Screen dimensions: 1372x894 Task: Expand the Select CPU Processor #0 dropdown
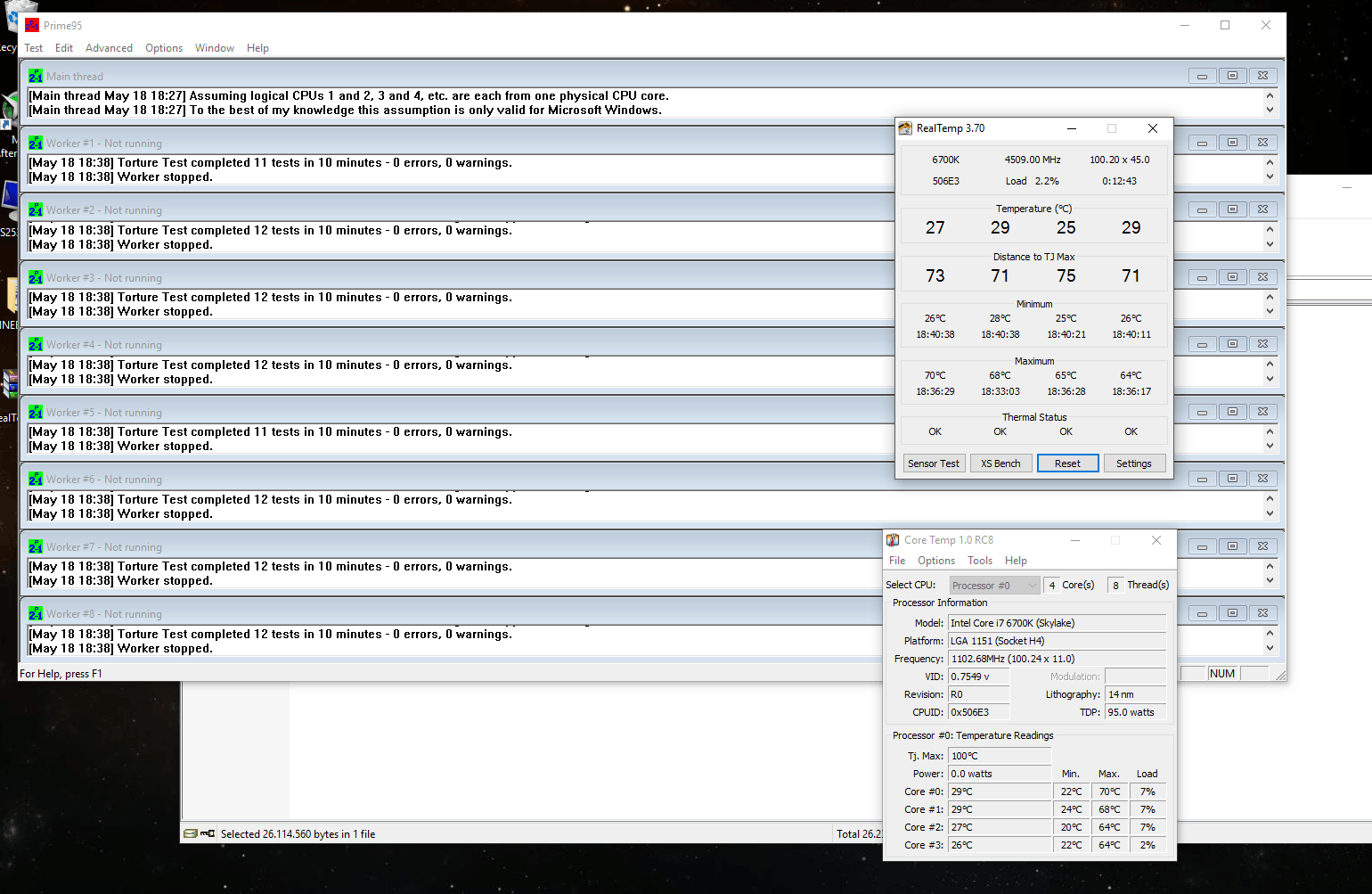click(x=995, y=586)
